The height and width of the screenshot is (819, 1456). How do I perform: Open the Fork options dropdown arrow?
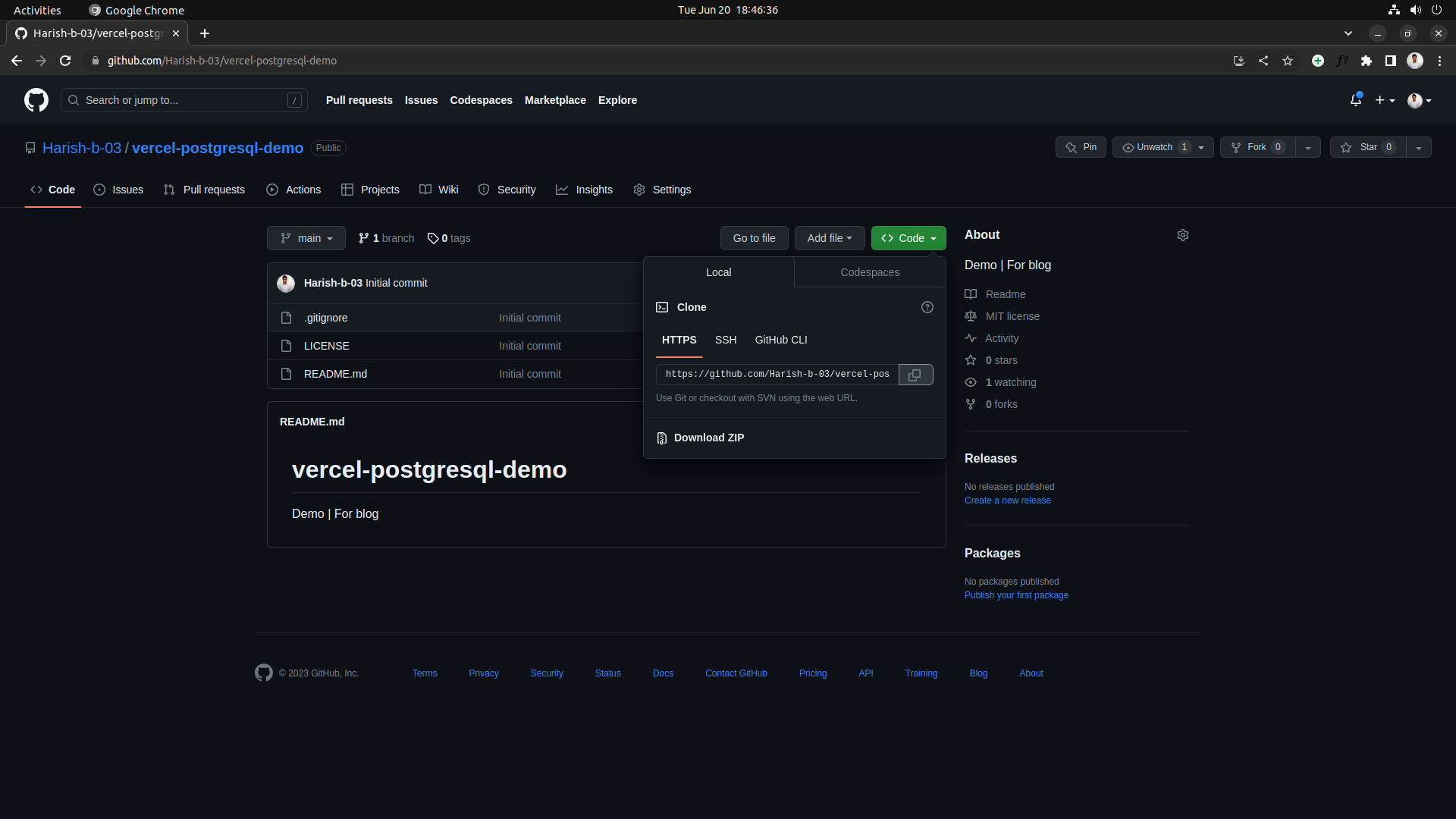pyautogui.click(x=1308, y=147)
